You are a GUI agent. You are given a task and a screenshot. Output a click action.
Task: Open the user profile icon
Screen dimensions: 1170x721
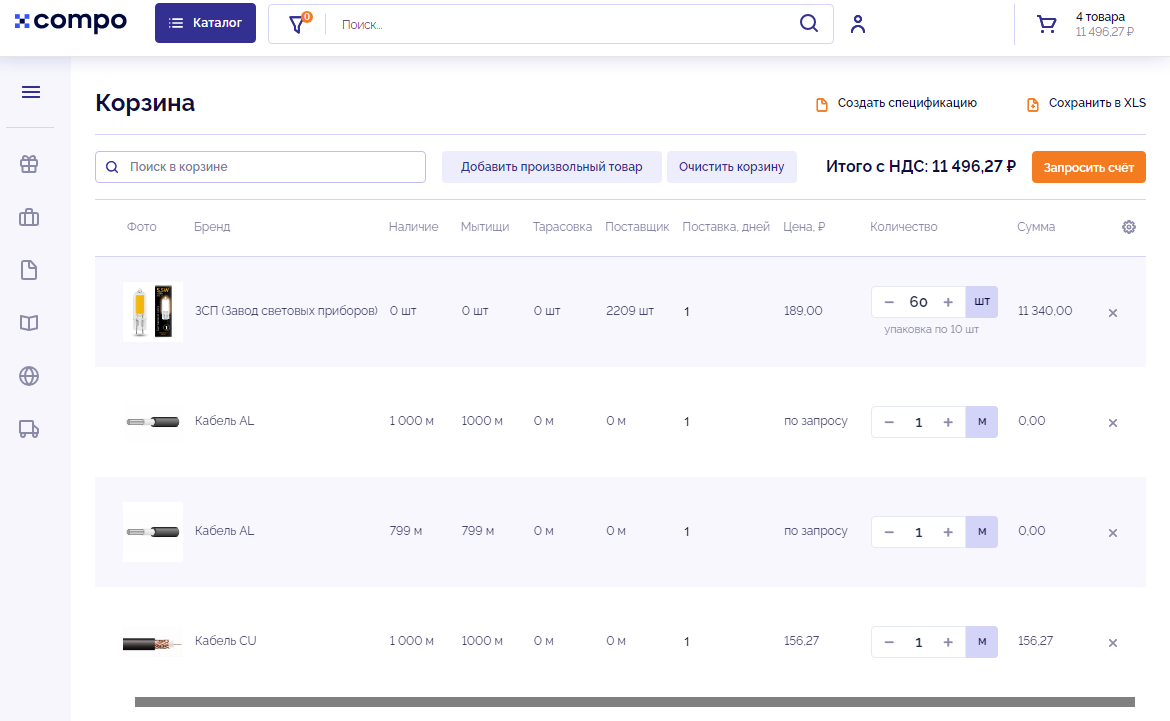pos(858,24)
